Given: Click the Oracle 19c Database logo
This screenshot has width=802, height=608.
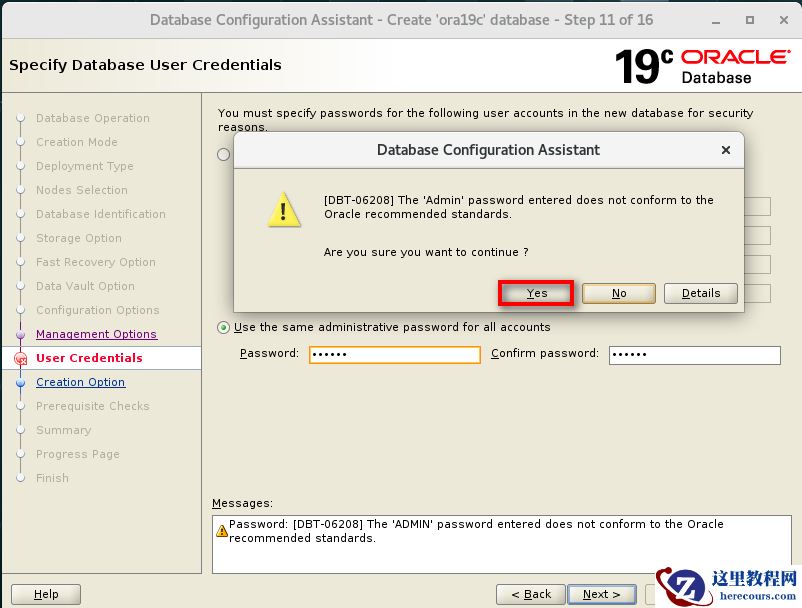Looking at the screenshot, I should tap(702, 66).
